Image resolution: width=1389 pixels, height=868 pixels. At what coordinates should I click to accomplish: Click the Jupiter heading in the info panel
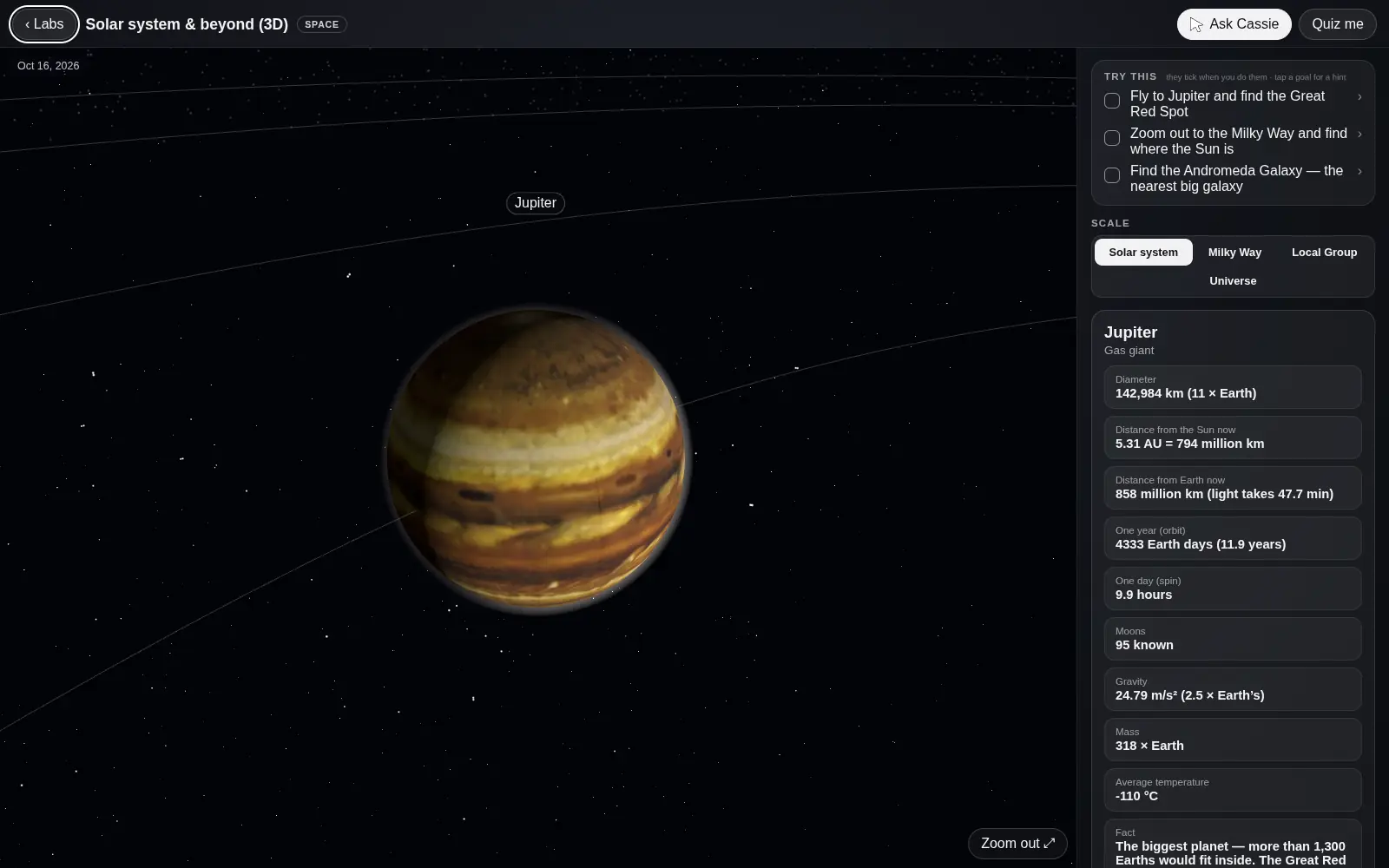[x=1130, y=332]
